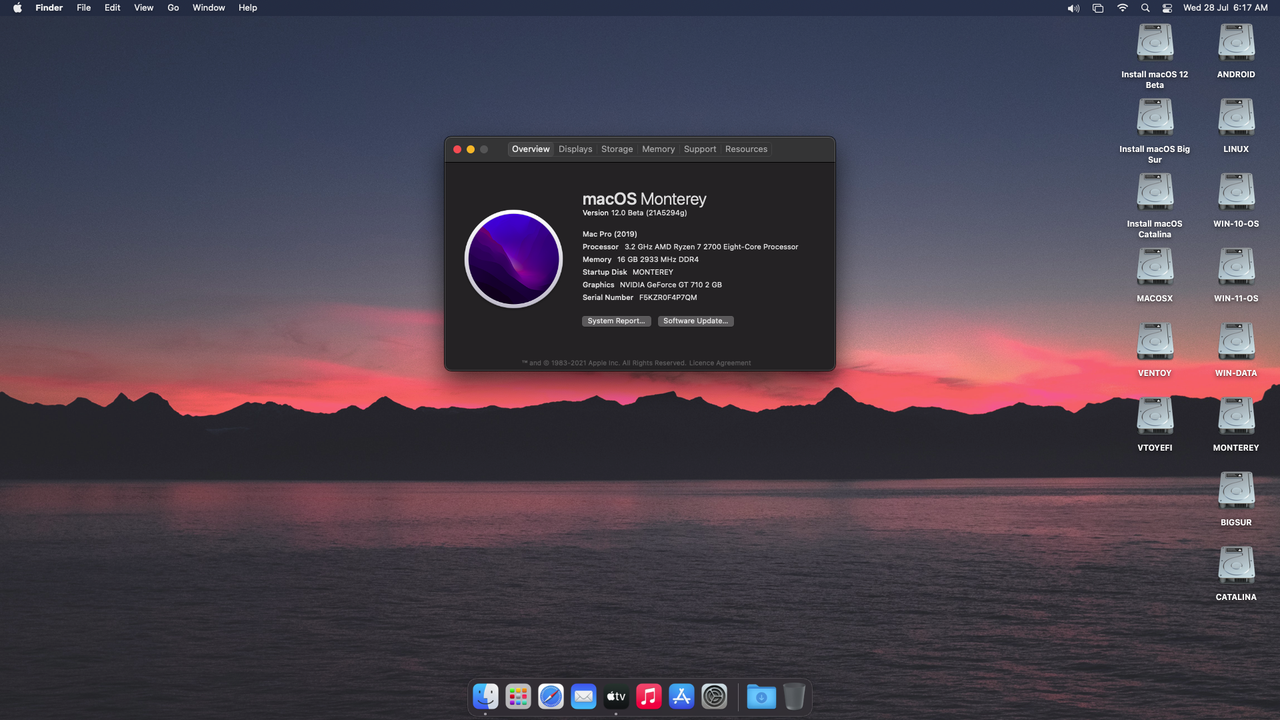Click the macOS Monterey logo image
Screen dimensions: 1280x720
tap(514, 259)
